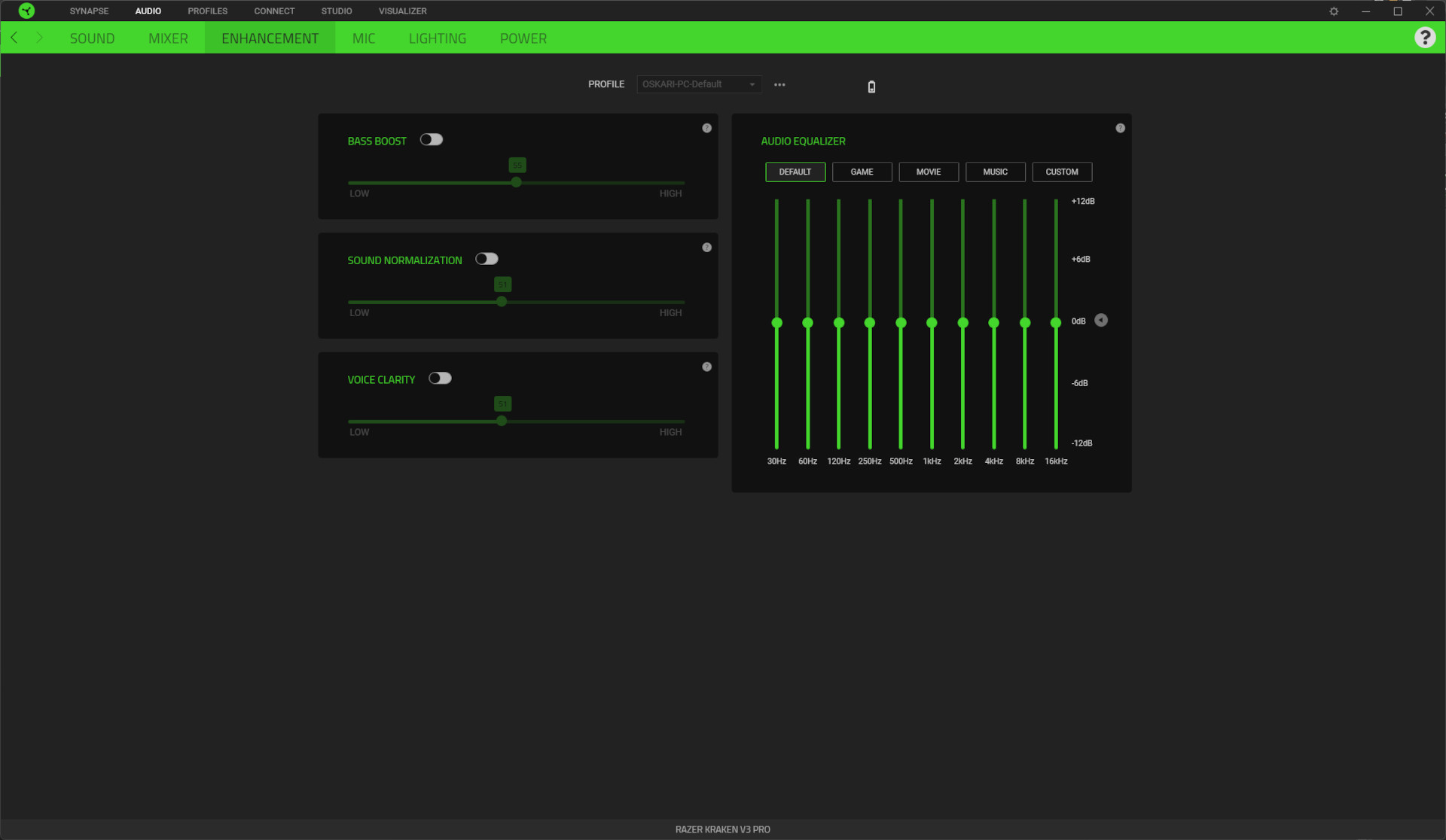Open the Bass Boost info tooltip icon
Image resolution: width=1446 pixels, height=840 pixels.
tap(706, 128)
